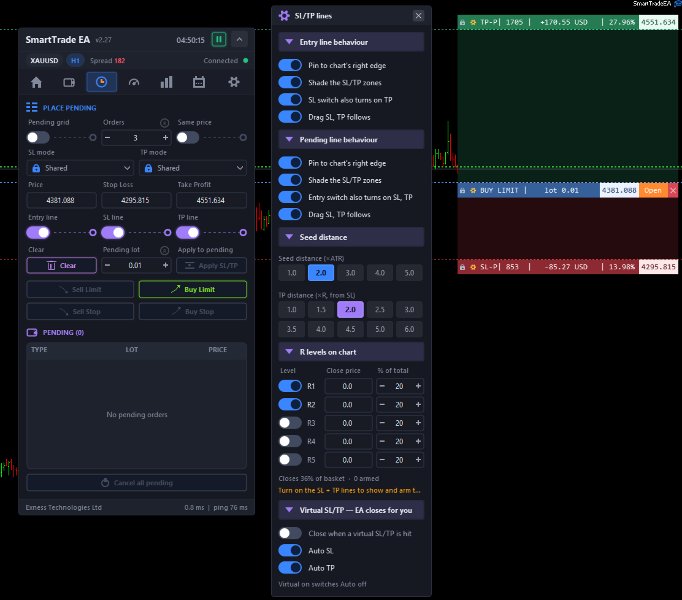Open the calendar tab icon
The height and width of the screenshot is (600, 682).
pyautogui.click(x=199, y=82)
